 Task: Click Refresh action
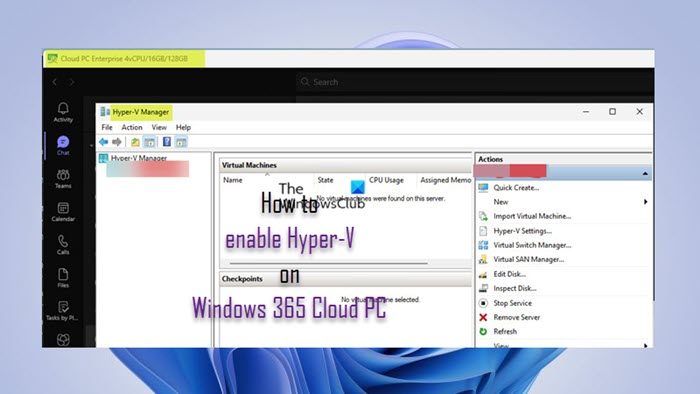coord(505,332)
